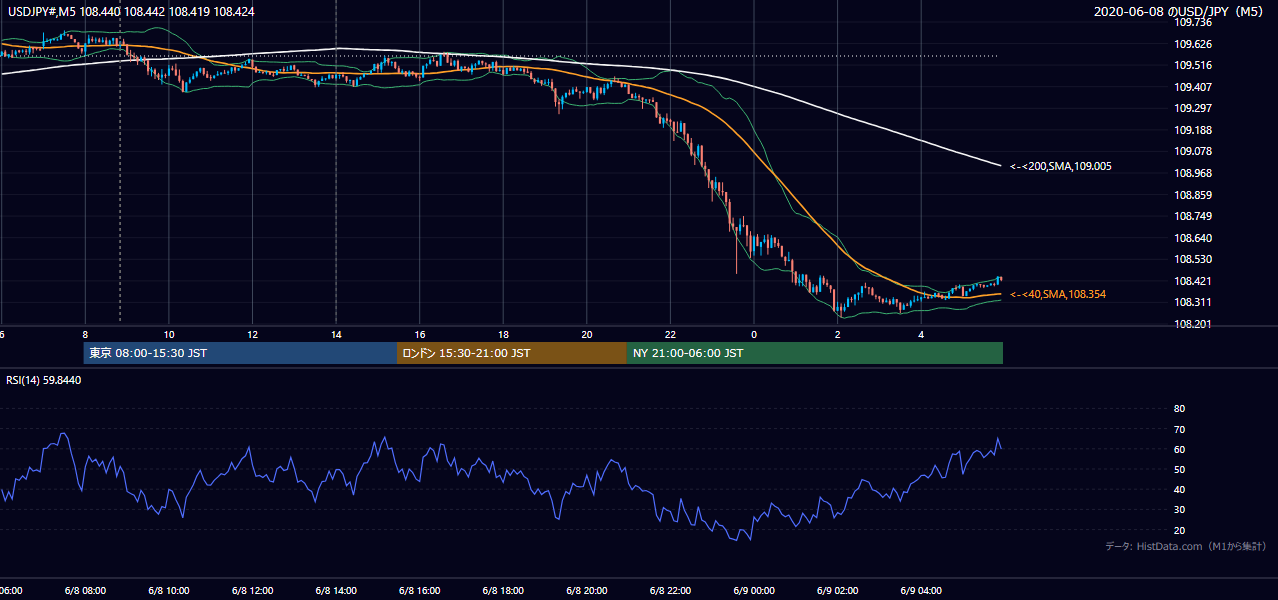Click the 6/9 00:00 bottom time label
The width and height of the screenshot is (1278, 600).
(754, 590)
